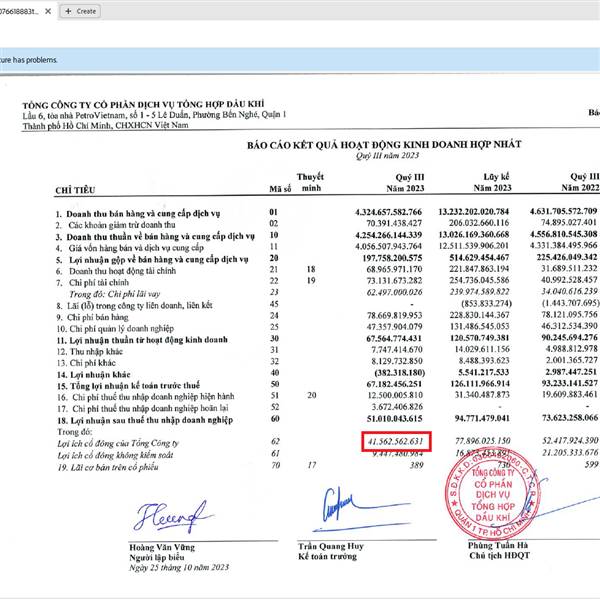Select value 12.500.005.810
The image size is (600, 600).
point(395,395)
